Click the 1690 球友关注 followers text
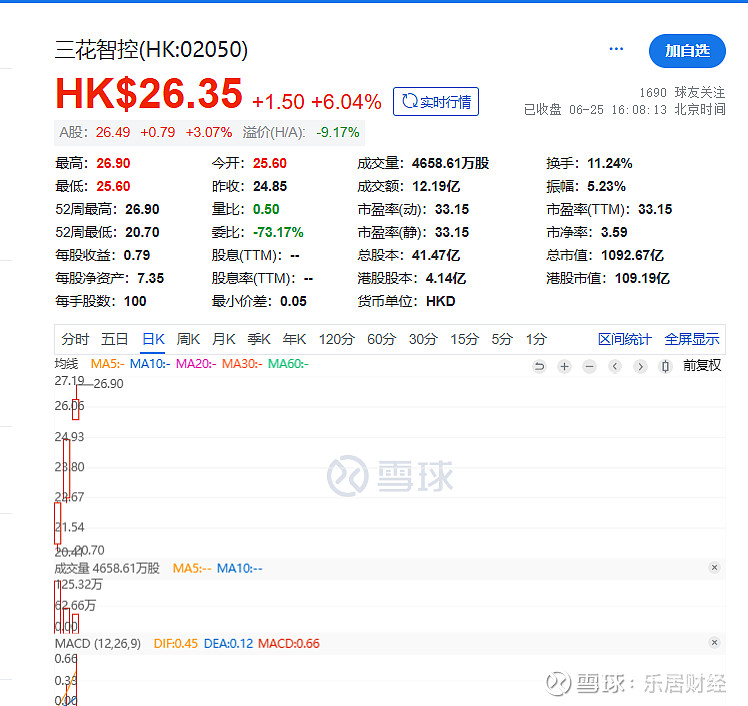The height and width of the screenshot is (706, 748). click(682, 92)
